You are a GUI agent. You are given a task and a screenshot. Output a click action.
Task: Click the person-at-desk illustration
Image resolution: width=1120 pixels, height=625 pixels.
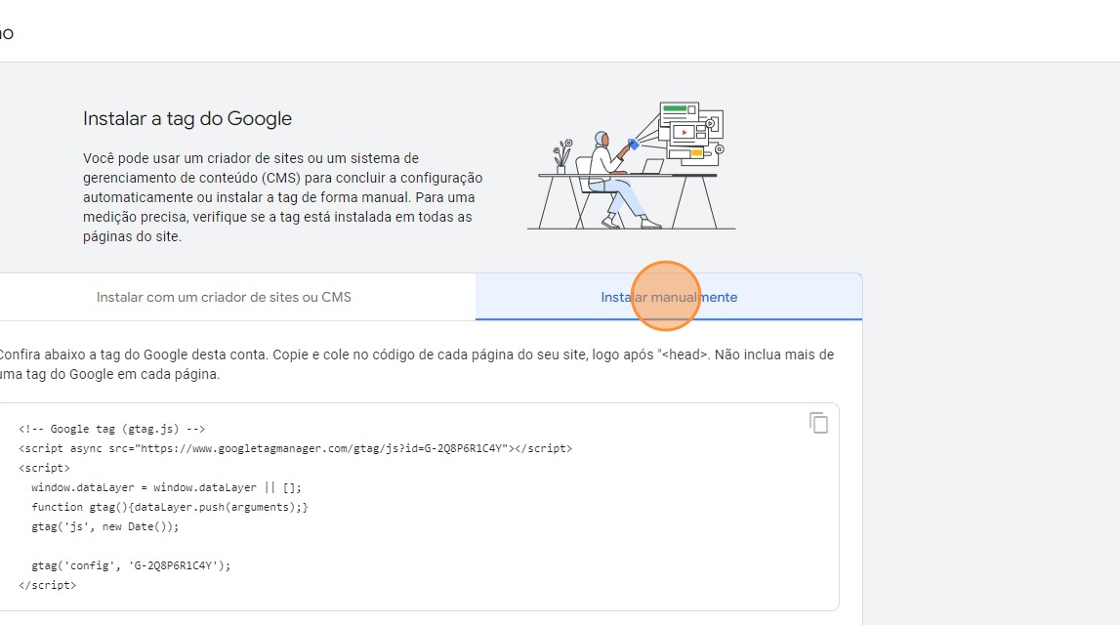click(x=612, y=180)
